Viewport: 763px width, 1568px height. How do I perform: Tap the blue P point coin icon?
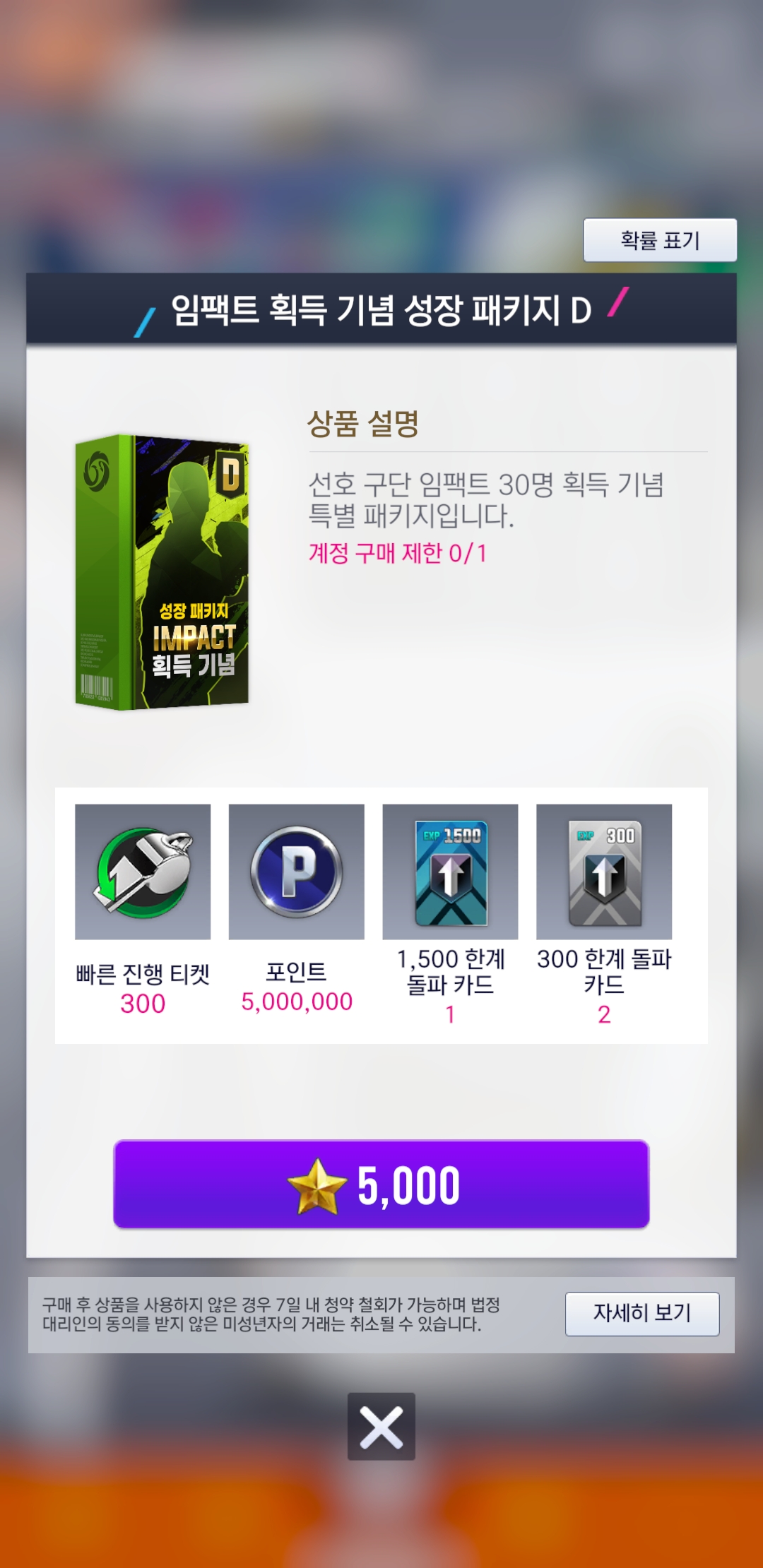pyautogui.click(x=297, y=872)
